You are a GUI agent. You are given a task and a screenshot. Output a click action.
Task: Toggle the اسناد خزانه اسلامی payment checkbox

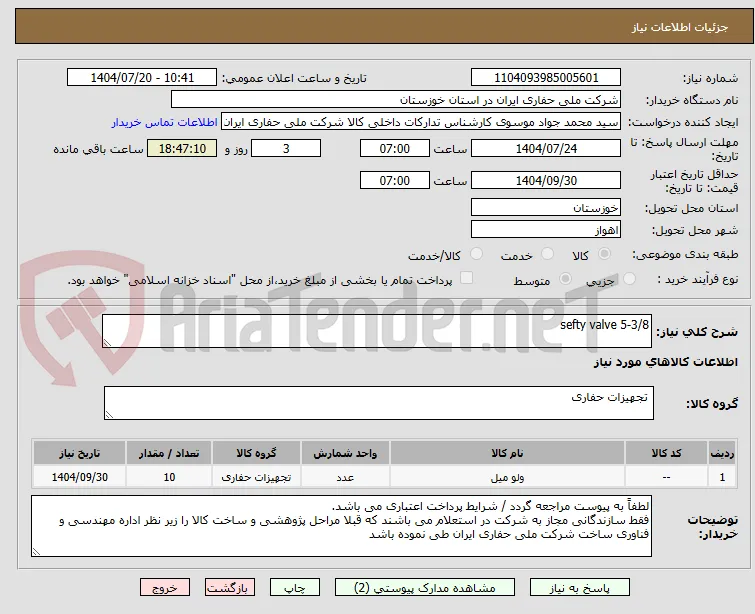466,278
